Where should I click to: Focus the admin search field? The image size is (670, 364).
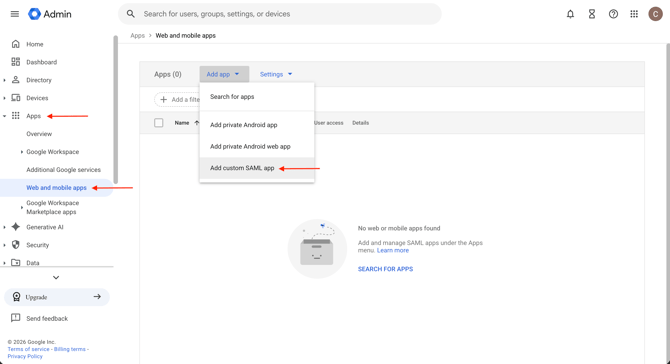280,14
